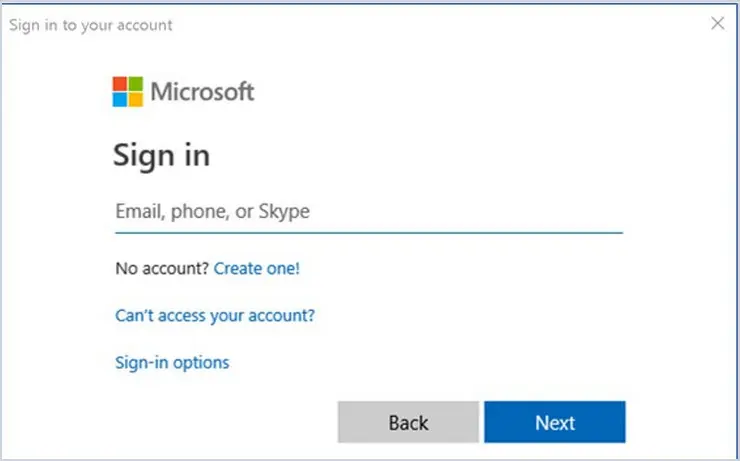Click the Microsoft four-square logo

pyautogui.click(x=127, y=92)
